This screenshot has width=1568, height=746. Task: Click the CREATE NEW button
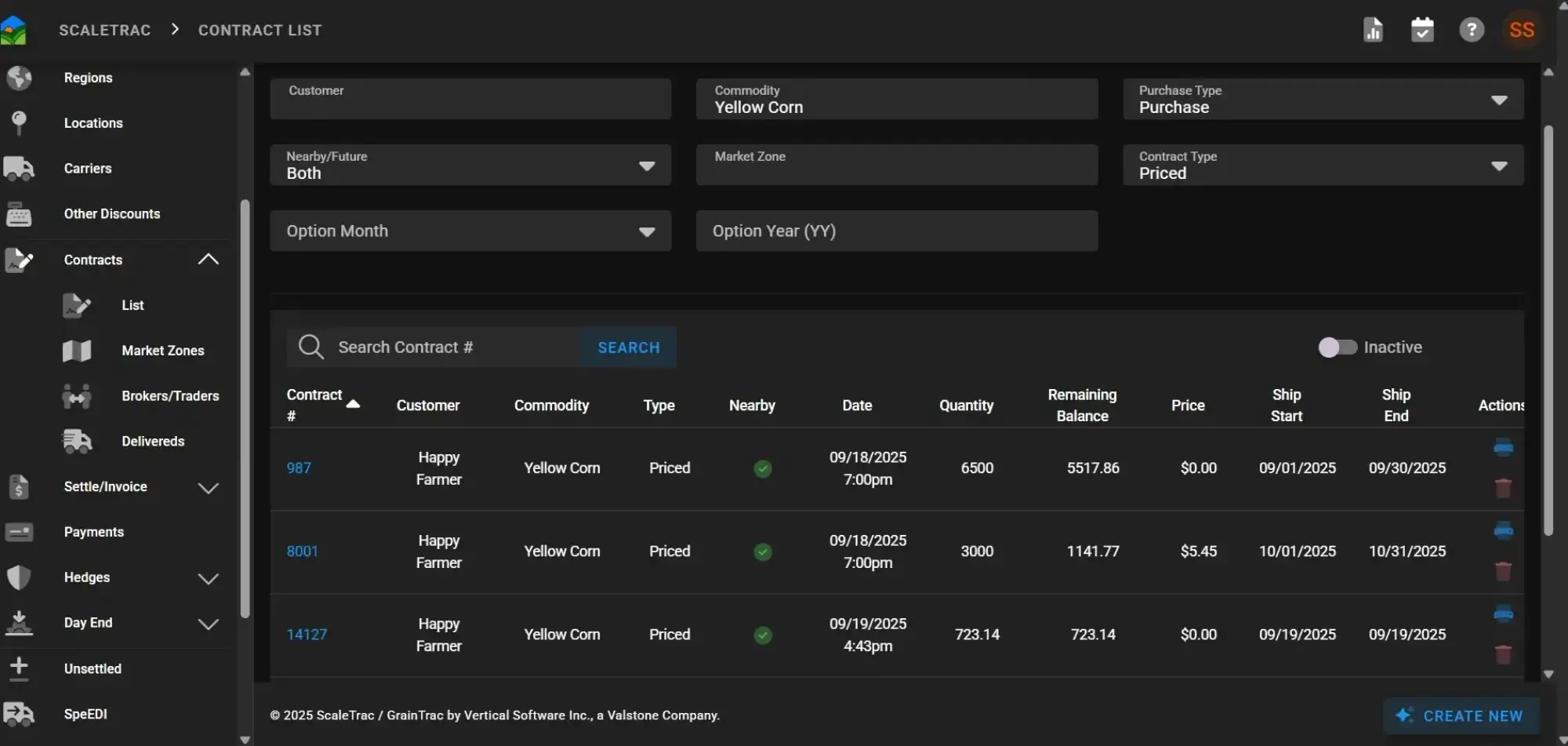1461,715
